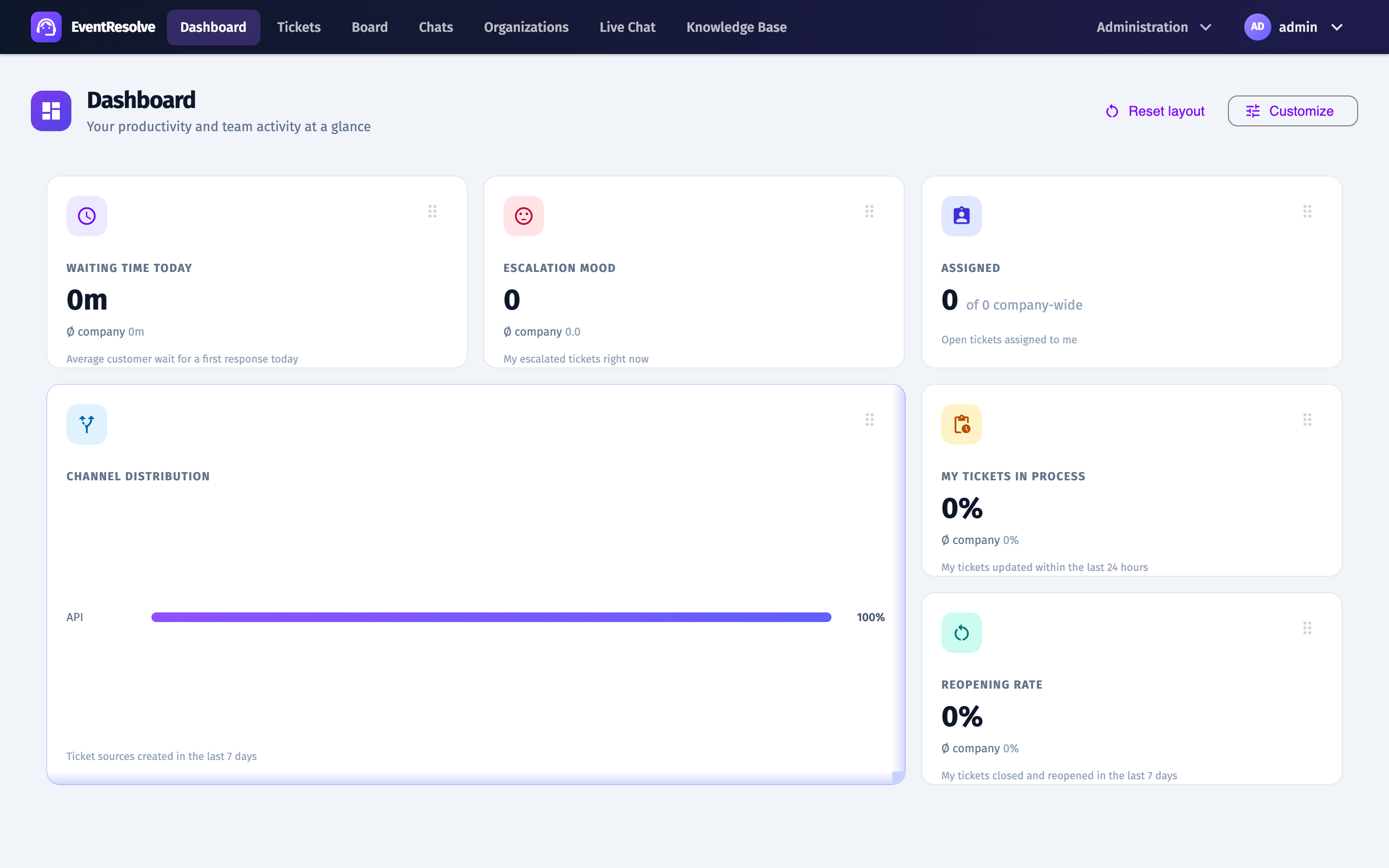Click the branching arrows icon on Channel Distribution card

pyautogui.click(x=87, y=424)
